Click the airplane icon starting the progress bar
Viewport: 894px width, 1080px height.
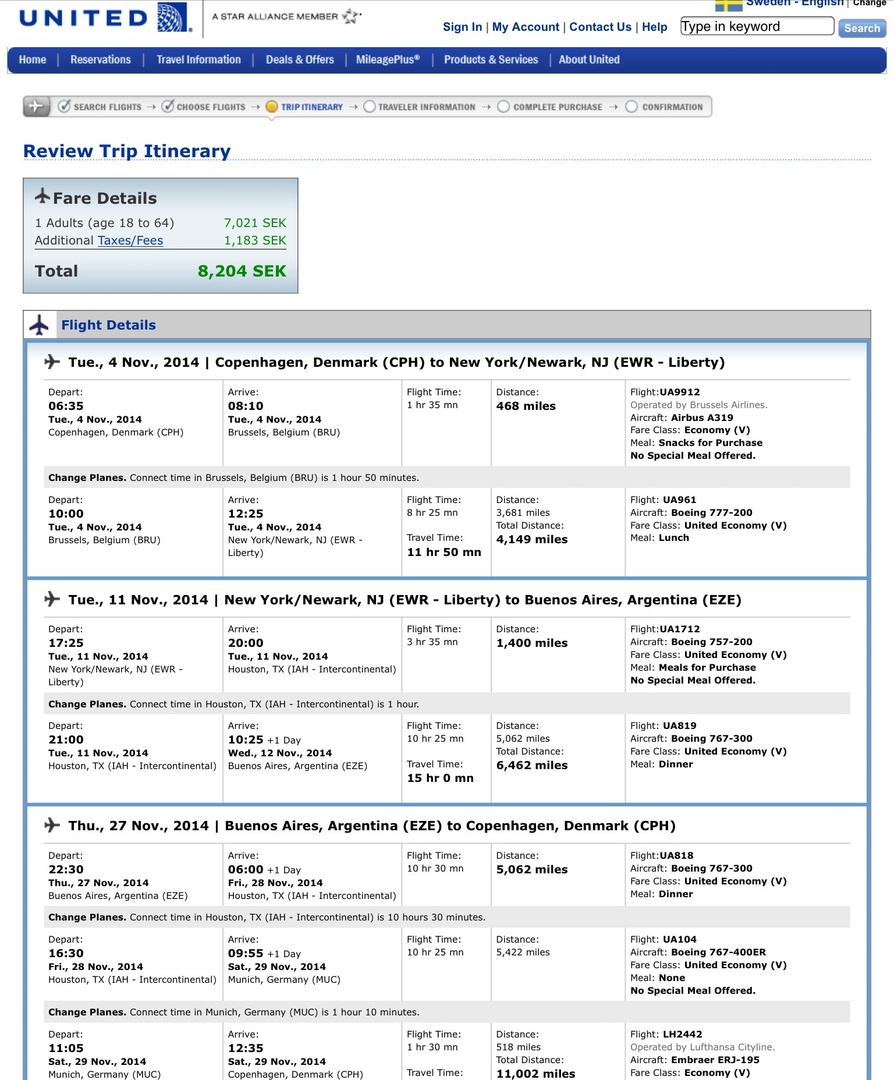(36, 106)
